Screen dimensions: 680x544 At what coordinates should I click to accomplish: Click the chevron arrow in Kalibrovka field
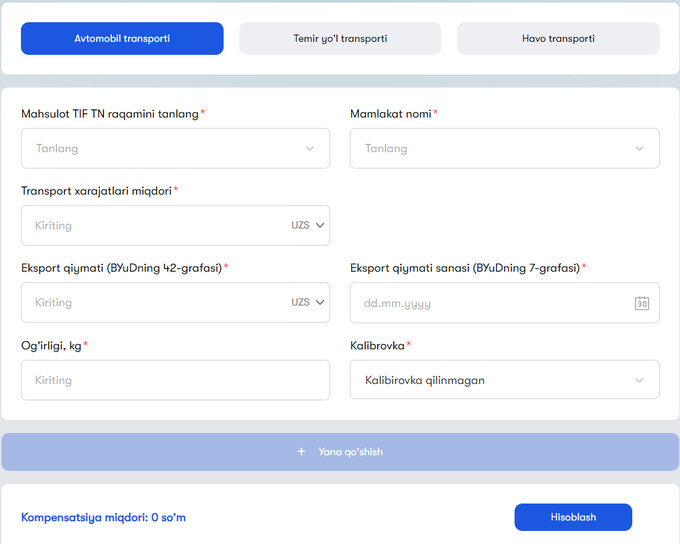[639, 381]
